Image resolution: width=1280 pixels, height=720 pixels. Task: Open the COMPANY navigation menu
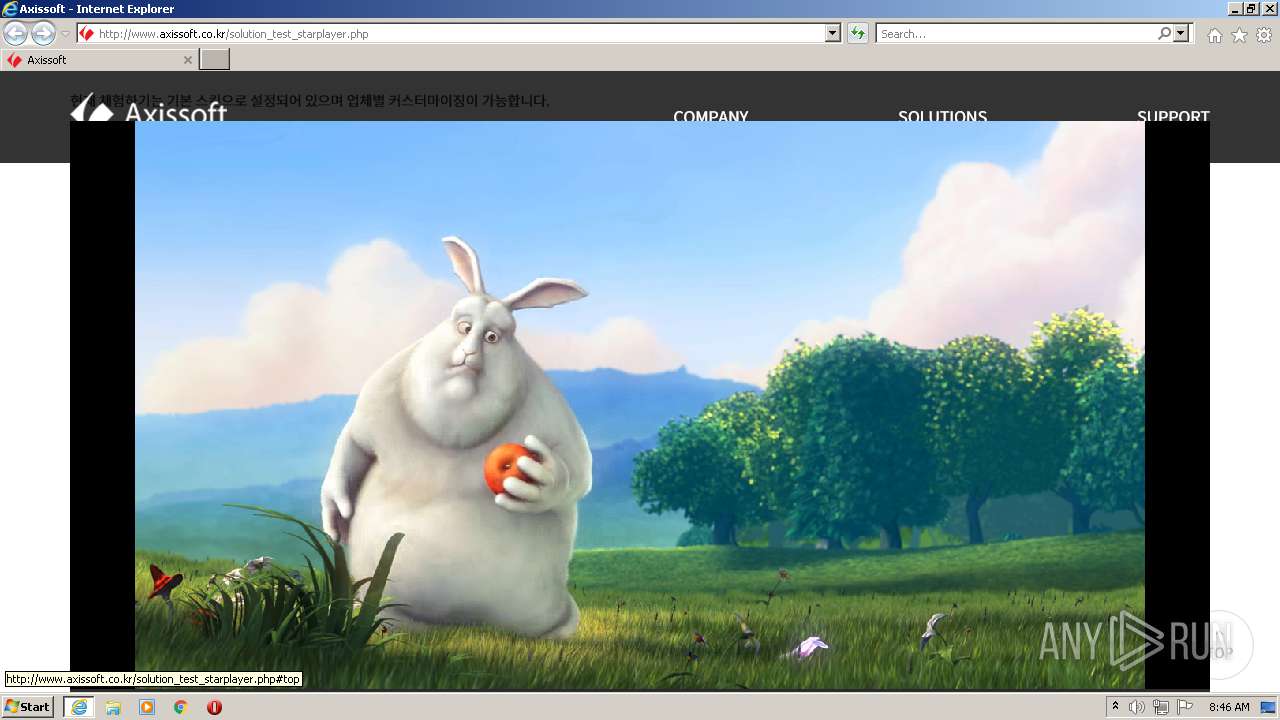711,116
